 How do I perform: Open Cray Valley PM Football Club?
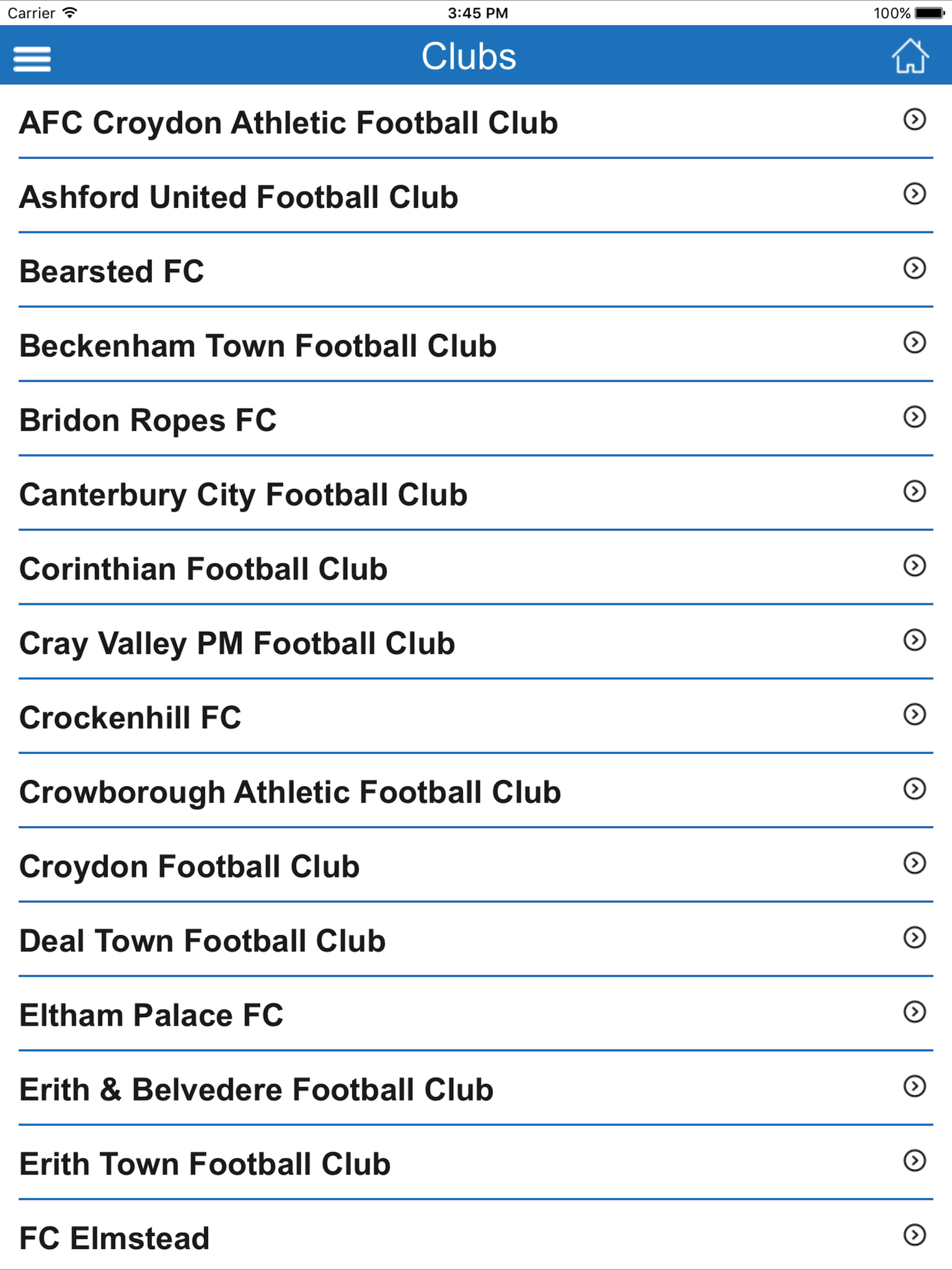(x=476, y=642)
